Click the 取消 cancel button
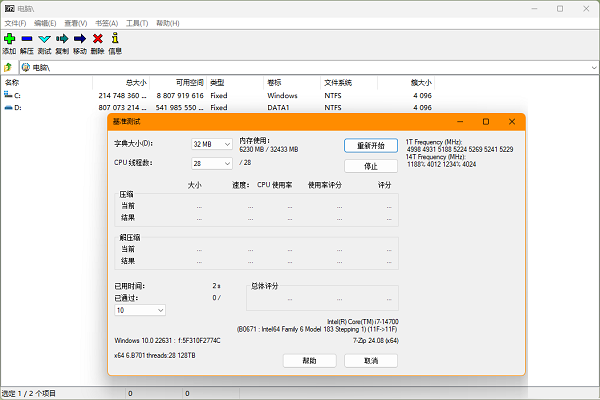The height and width of the screenshot is (400, 600). [370, 360]
